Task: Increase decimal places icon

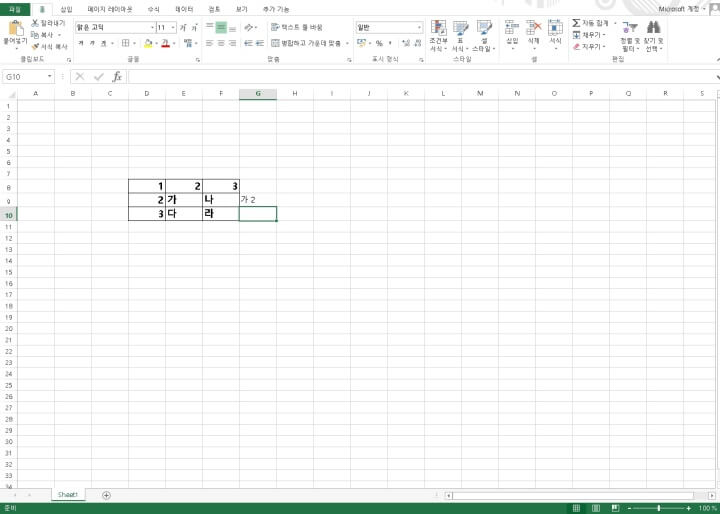Action: coord(405,43)
